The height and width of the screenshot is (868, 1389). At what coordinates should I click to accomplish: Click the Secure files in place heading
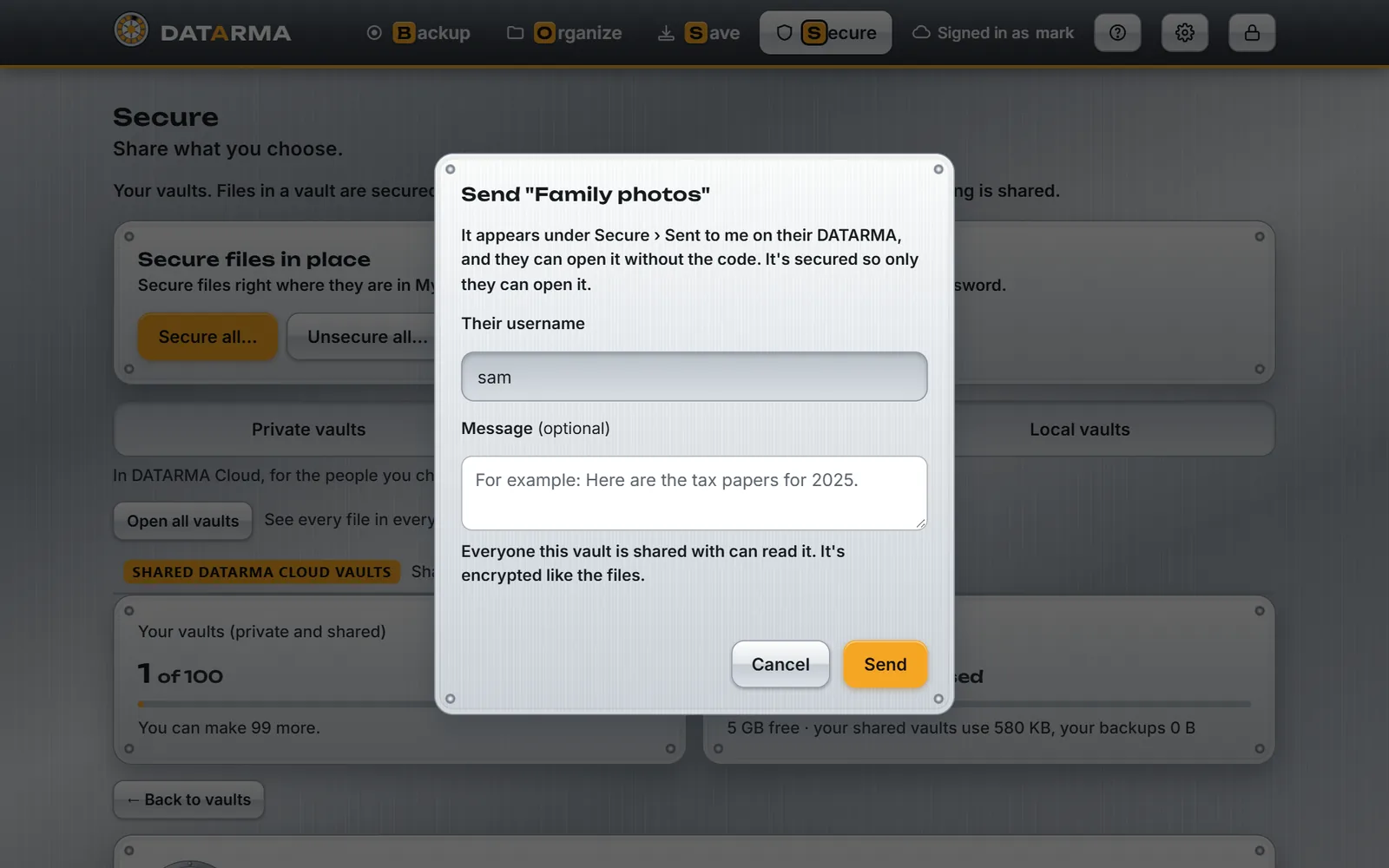click(x=254, y=260)
